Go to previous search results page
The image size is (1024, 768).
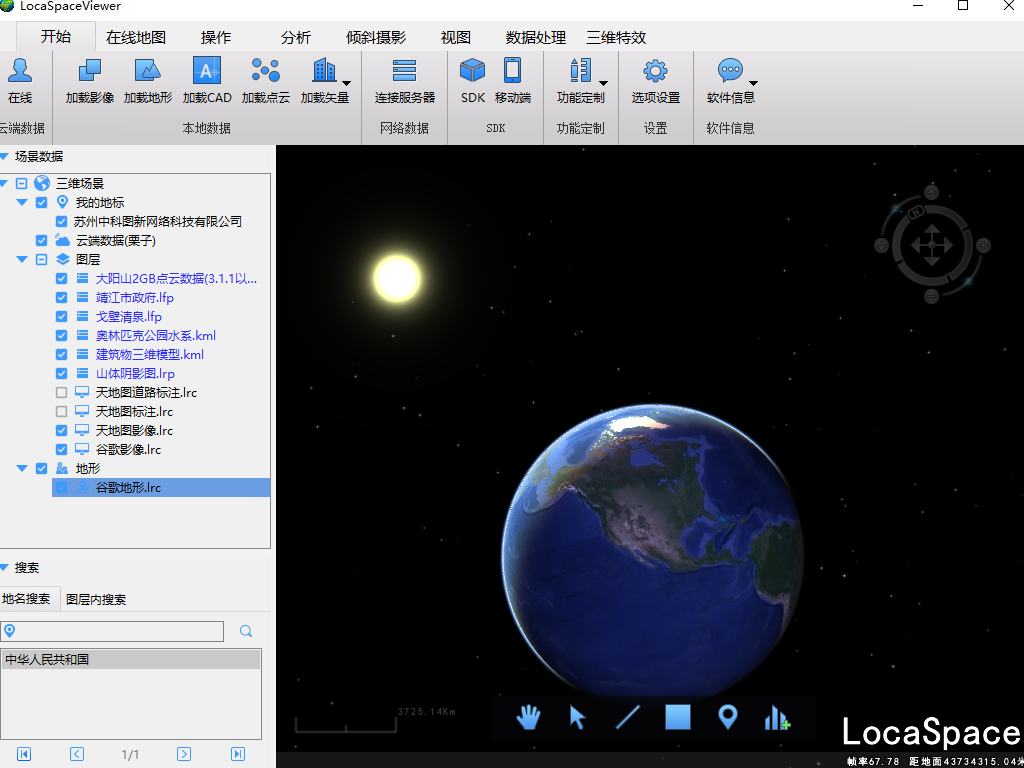(x=77, y=754)
